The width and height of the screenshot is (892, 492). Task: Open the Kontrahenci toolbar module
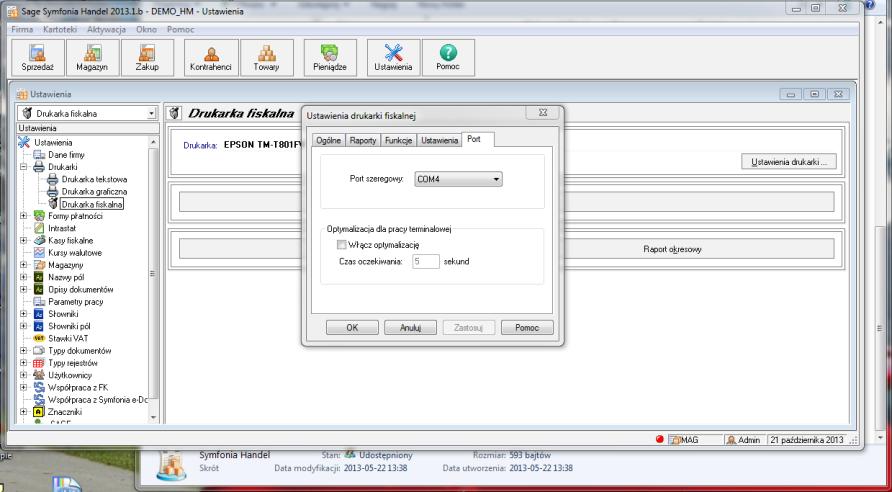tap(210, 58)
